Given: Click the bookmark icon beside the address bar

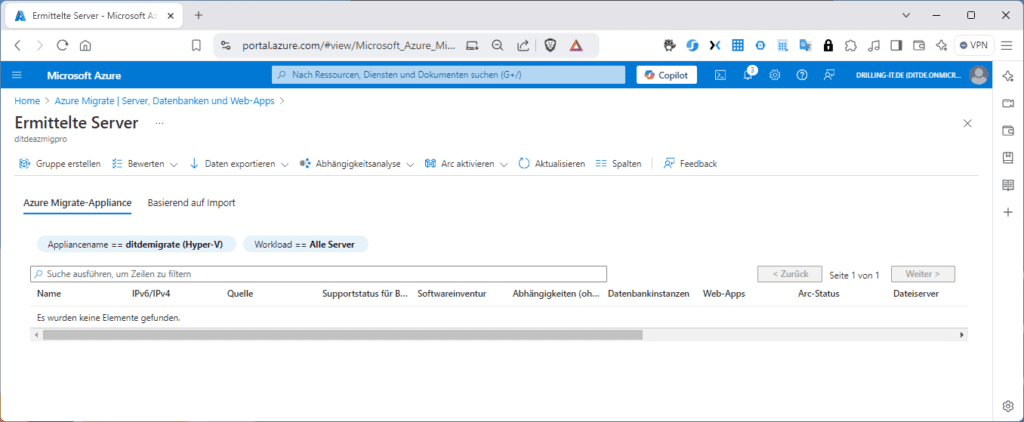Looking at the screenshot, I should [x=196, y=46].
